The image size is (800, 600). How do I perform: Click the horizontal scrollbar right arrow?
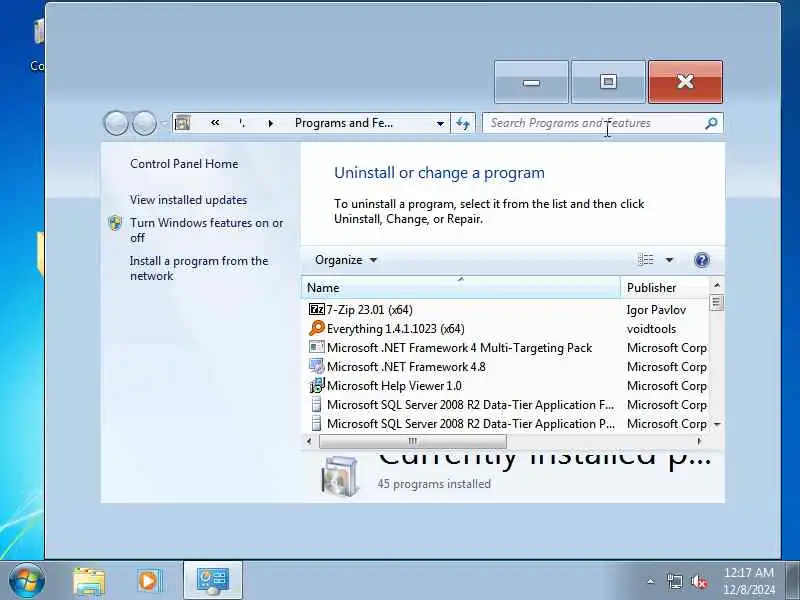pos(699,441)
